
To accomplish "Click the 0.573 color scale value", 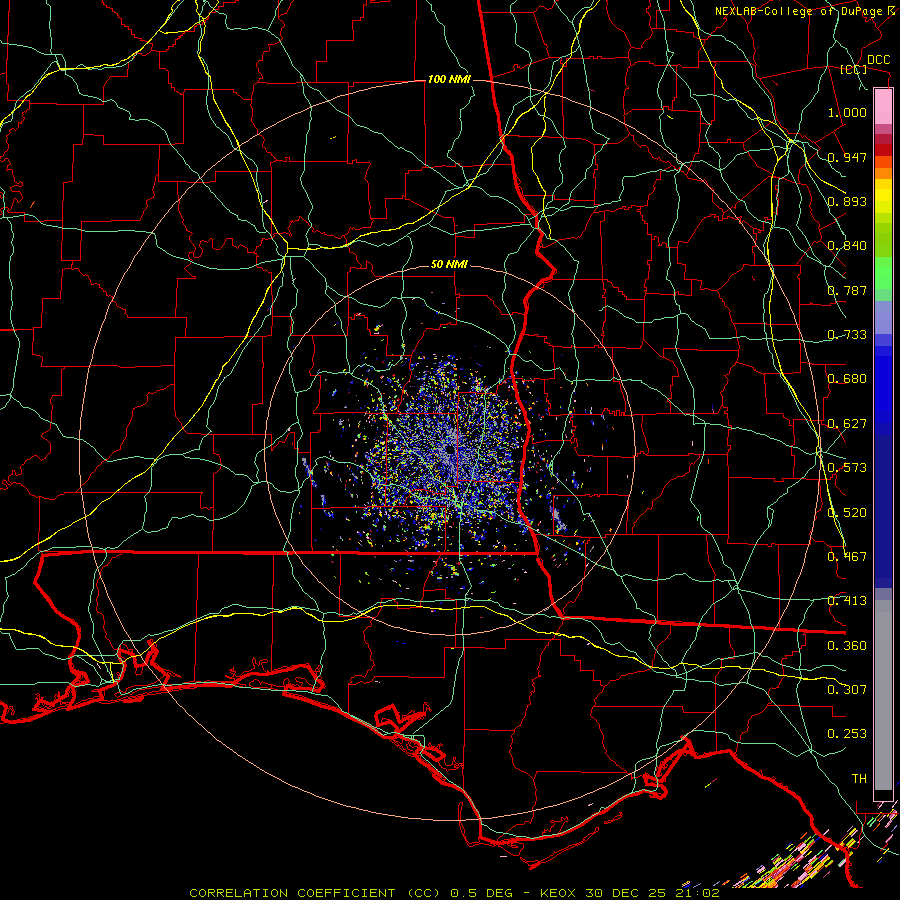I will (x=847, y=468).
